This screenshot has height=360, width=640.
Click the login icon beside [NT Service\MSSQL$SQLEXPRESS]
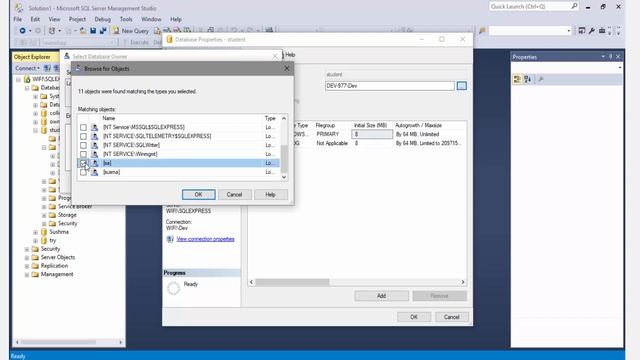pos(94,127)
